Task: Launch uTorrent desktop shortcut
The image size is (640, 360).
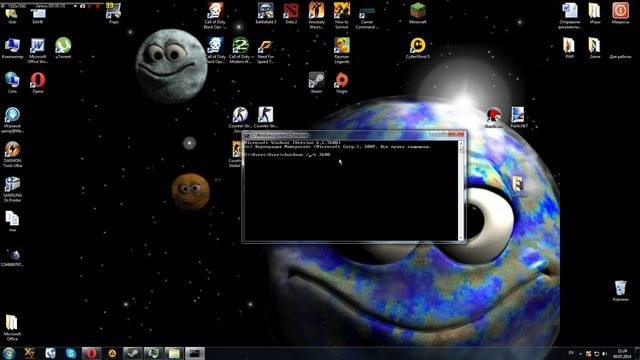Action: [x=63, y=48]
